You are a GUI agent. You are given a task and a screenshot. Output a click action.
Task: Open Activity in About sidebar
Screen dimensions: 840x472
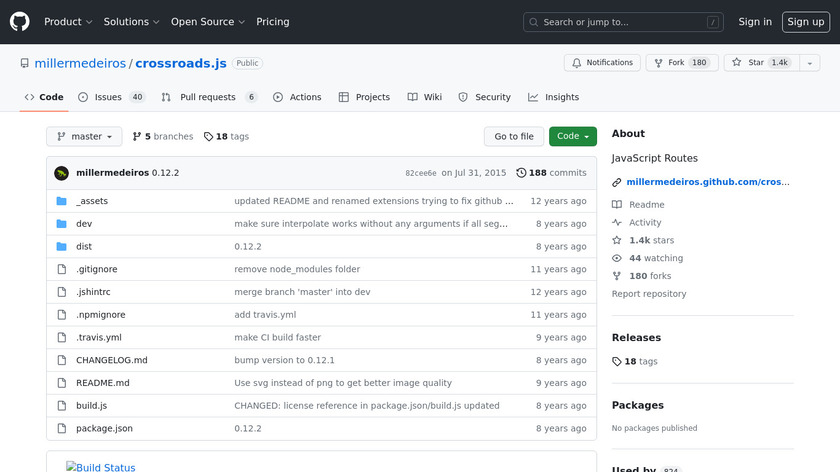(636, 222)
